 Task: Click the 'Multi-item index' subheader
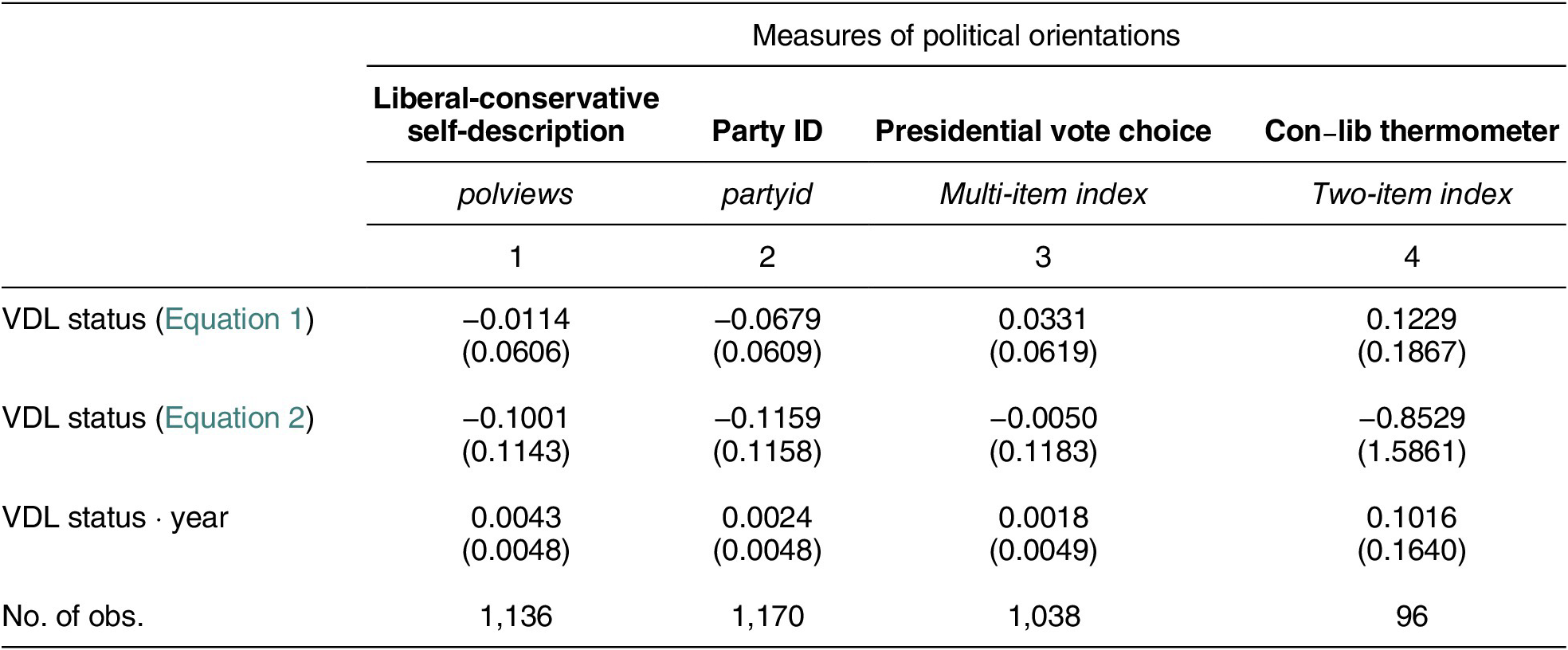pyautogui.click(x=1043, y=194)
